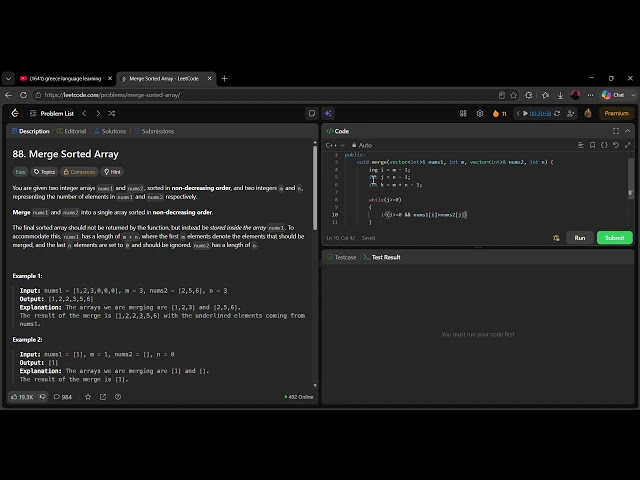
Task: Open LeetCode settings gear
Action: coord(480,113)
